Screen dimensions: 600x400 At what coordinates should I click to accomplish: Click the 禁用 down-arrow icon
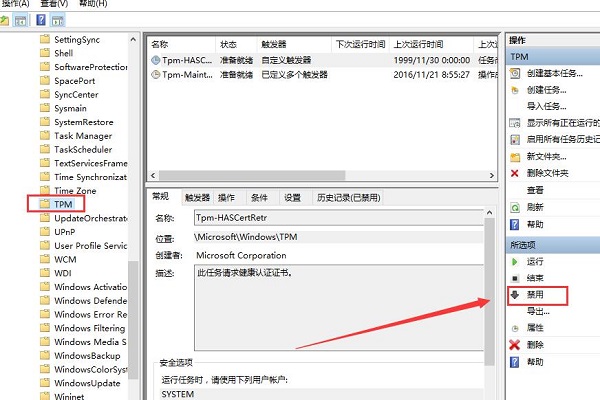515,295
